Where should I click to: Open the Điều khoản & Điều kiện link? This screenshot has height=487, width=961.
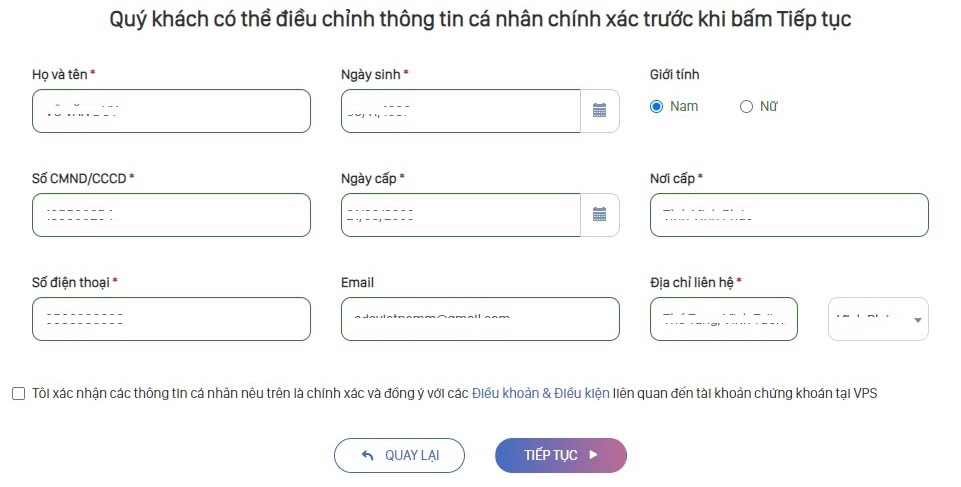pyautogui.click(x=541, y=394)
